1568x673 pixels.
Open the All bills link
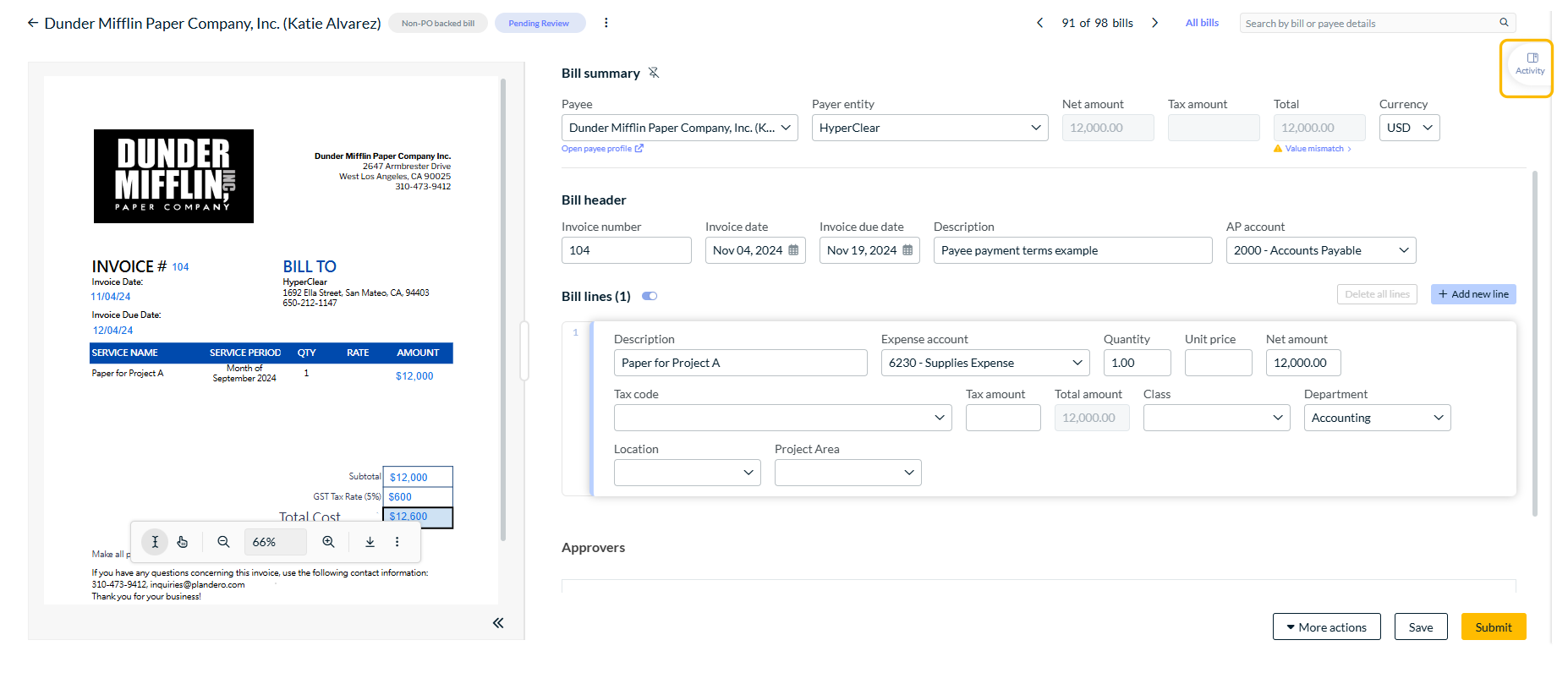[1202, 23]
